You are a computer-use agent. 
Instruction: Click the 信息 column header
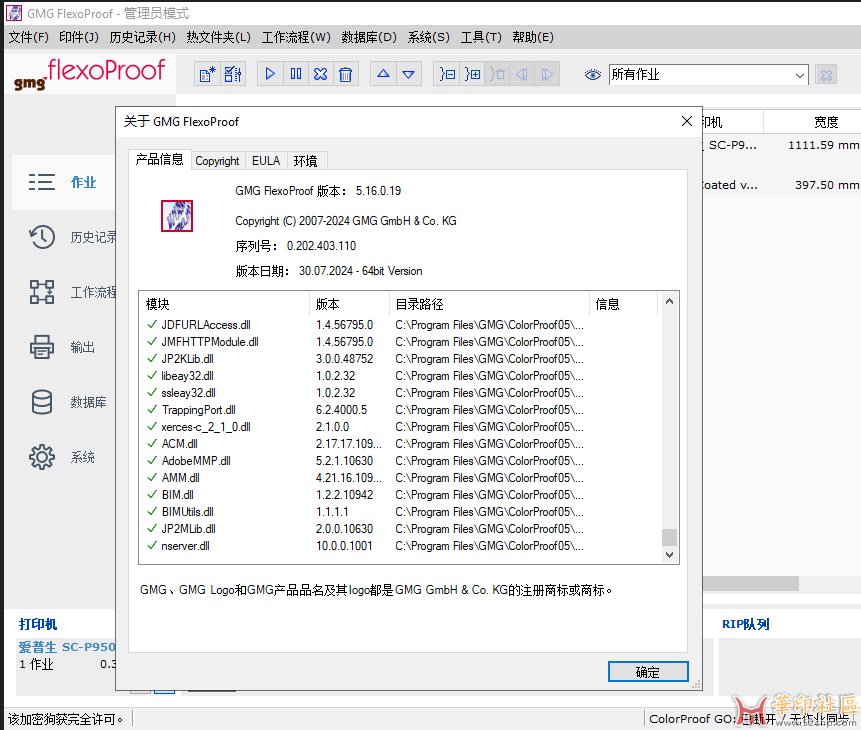click(x=623, y=304)
